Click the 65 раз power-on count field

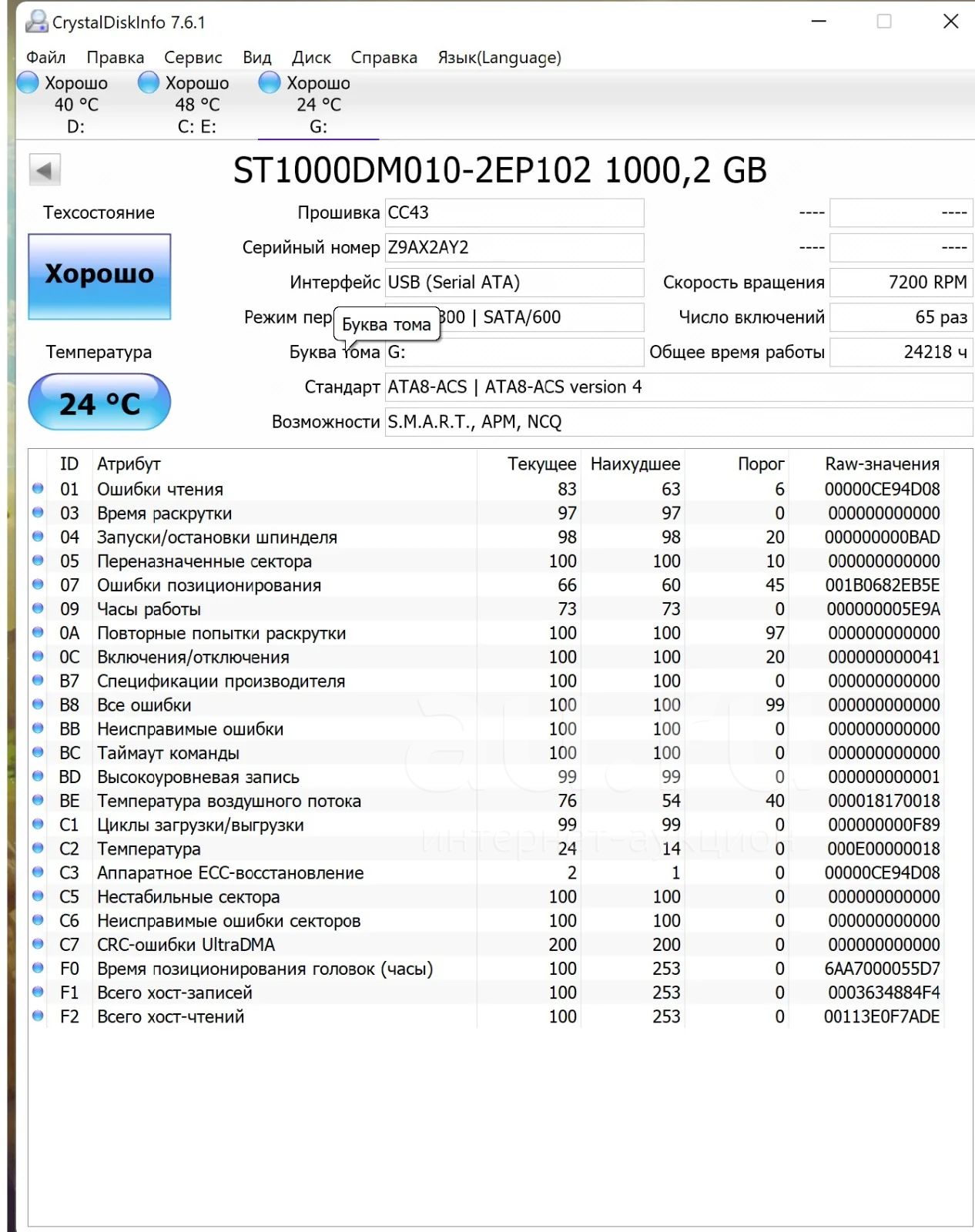point(901,317)
